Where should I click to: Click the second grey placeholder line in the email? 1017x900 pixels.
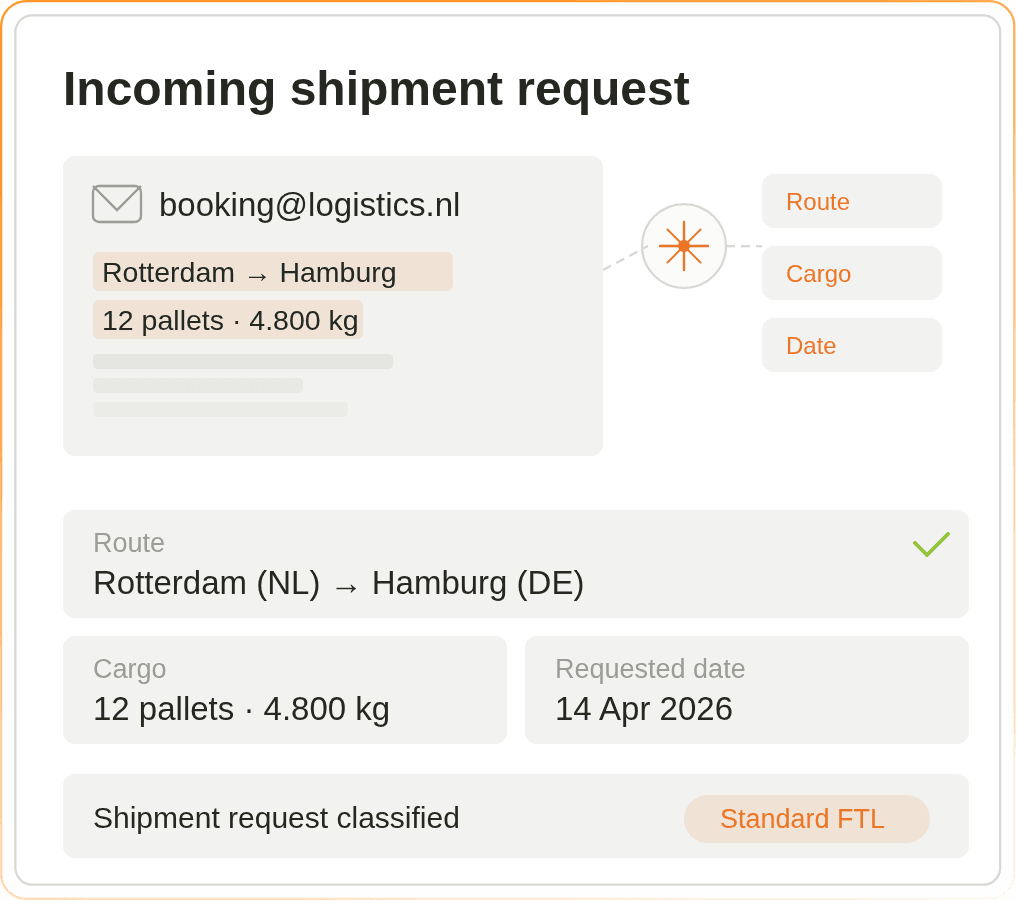tap(197, 385)
